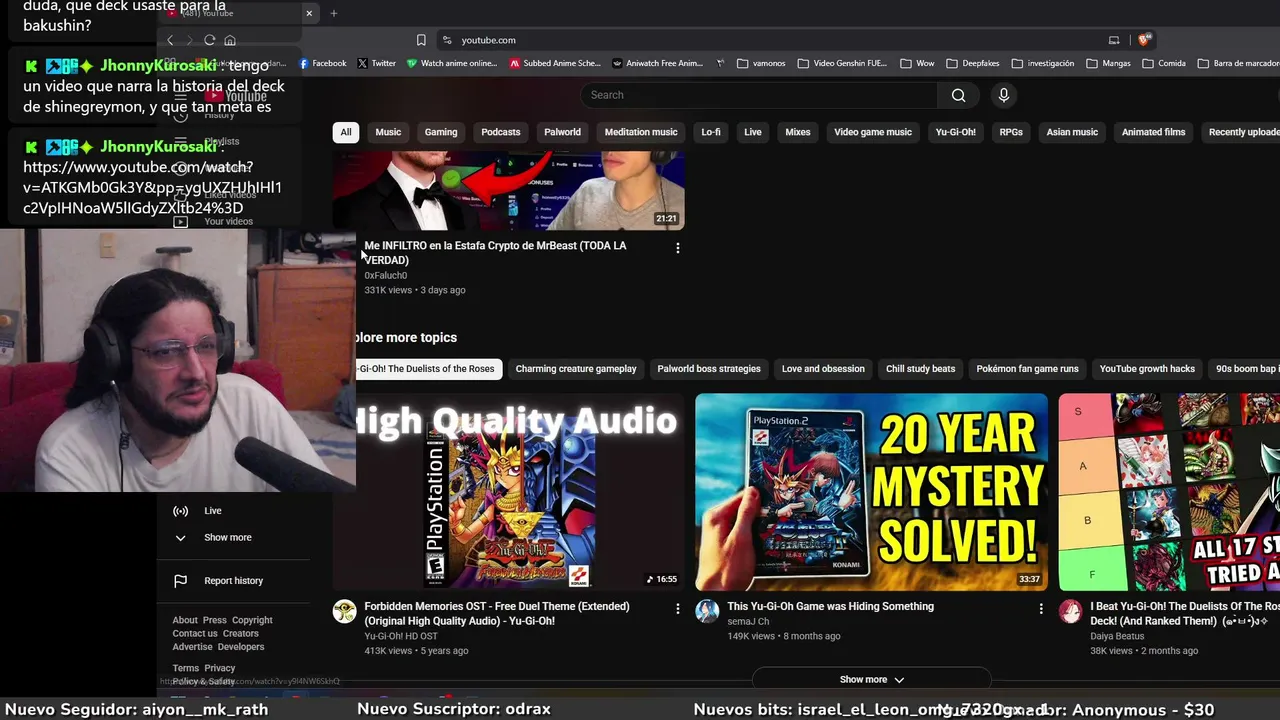Screen dimensions: 1280x720
Task: Open the Video Genshin FUE bookmark folder
Action: coord(842,63)
